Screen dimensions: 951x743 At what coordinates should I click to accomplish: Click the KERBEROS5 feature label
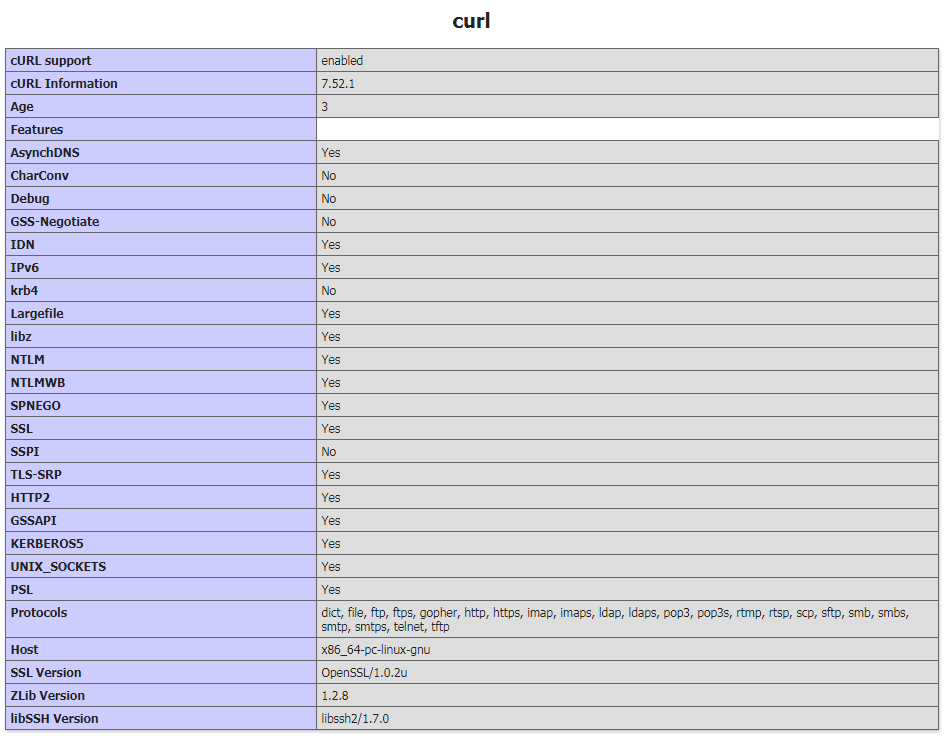click(47, 544)
